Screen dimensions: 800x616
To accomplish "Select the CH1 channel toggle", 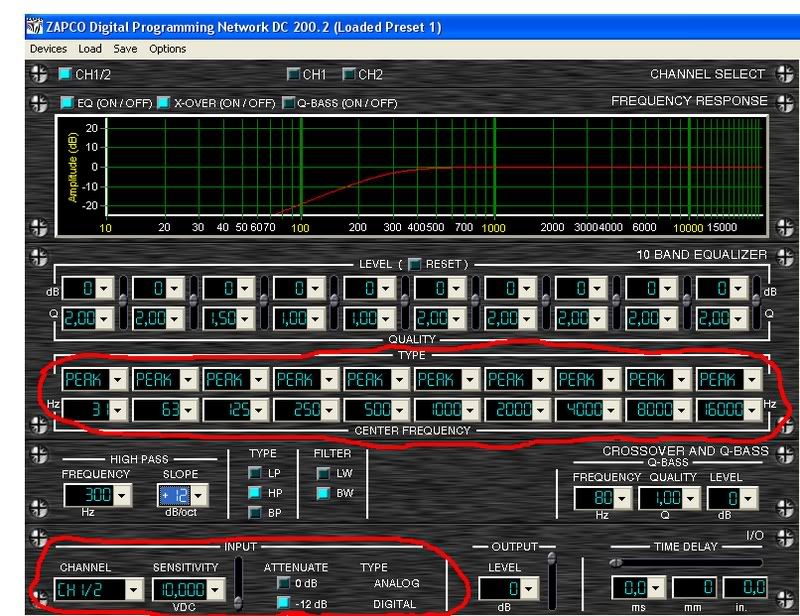I will [293, 74].
